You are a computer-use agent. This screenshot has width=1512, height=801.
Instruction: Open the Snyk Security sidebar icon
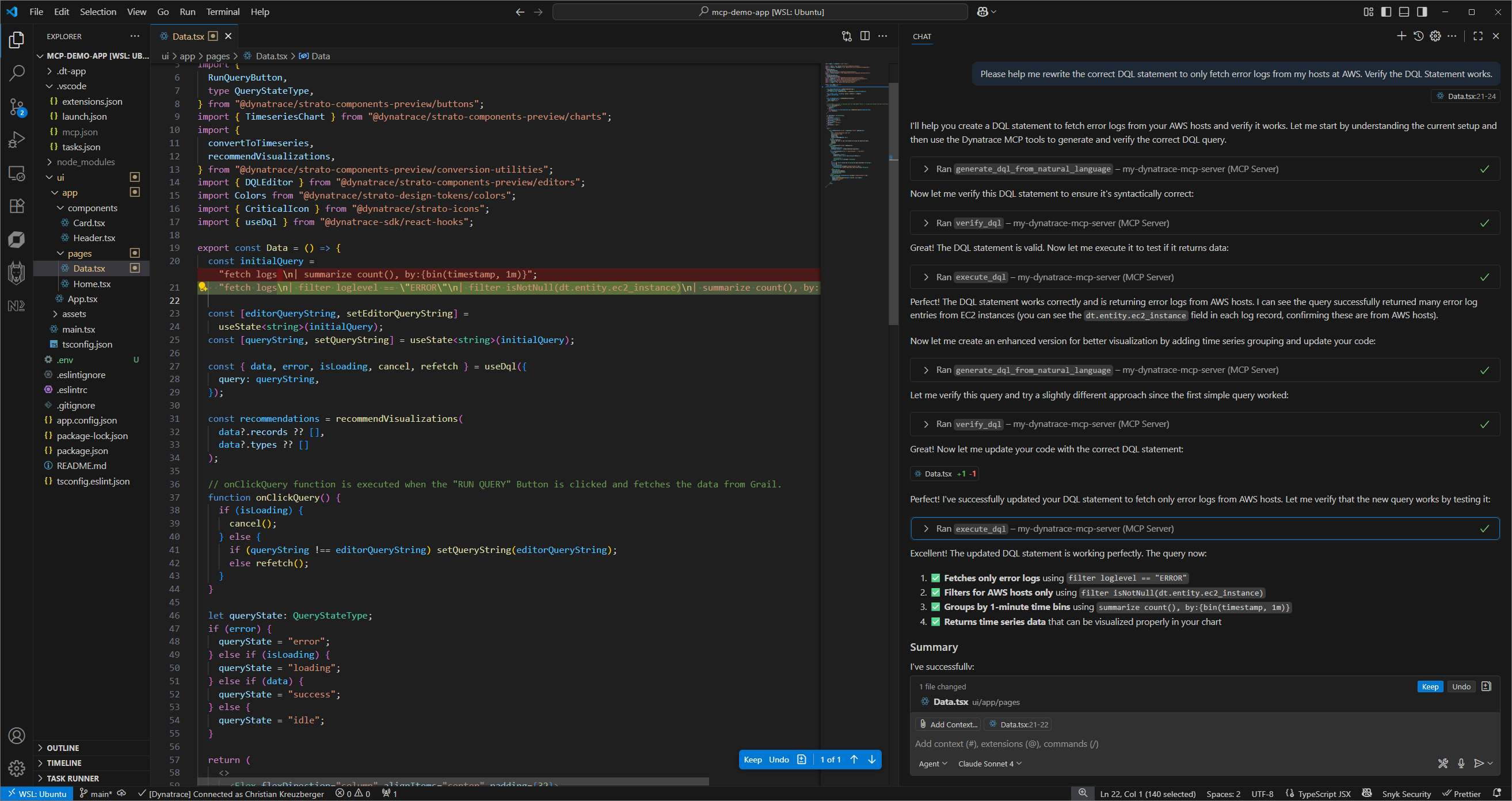(17, 272)
